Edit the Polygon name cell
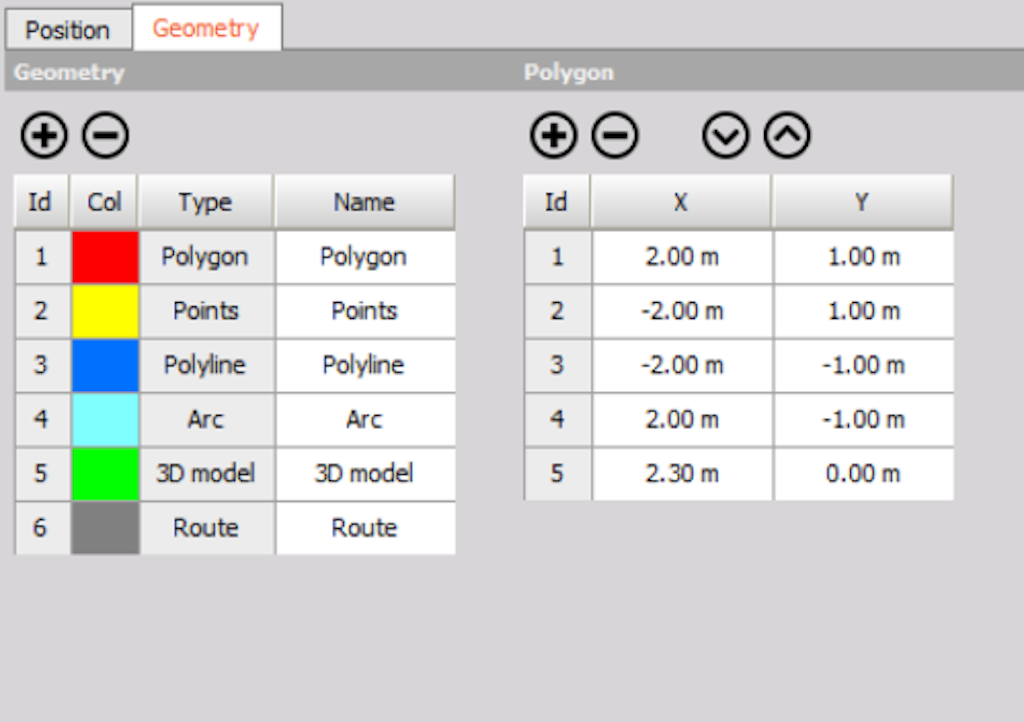Image resolution: width=1024 pixels, height=722 pixels. click(364, 257)
